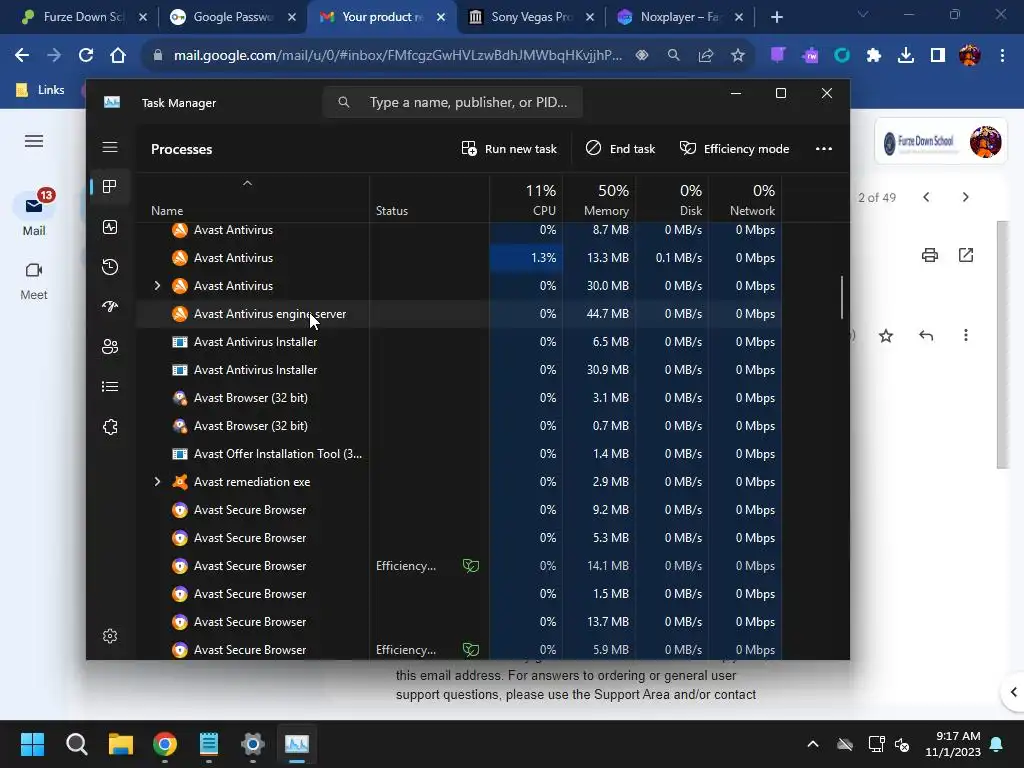Open Performance page in Task Manager sidebar
This screenshot has width=1024, height=768.
coord(110,227)
